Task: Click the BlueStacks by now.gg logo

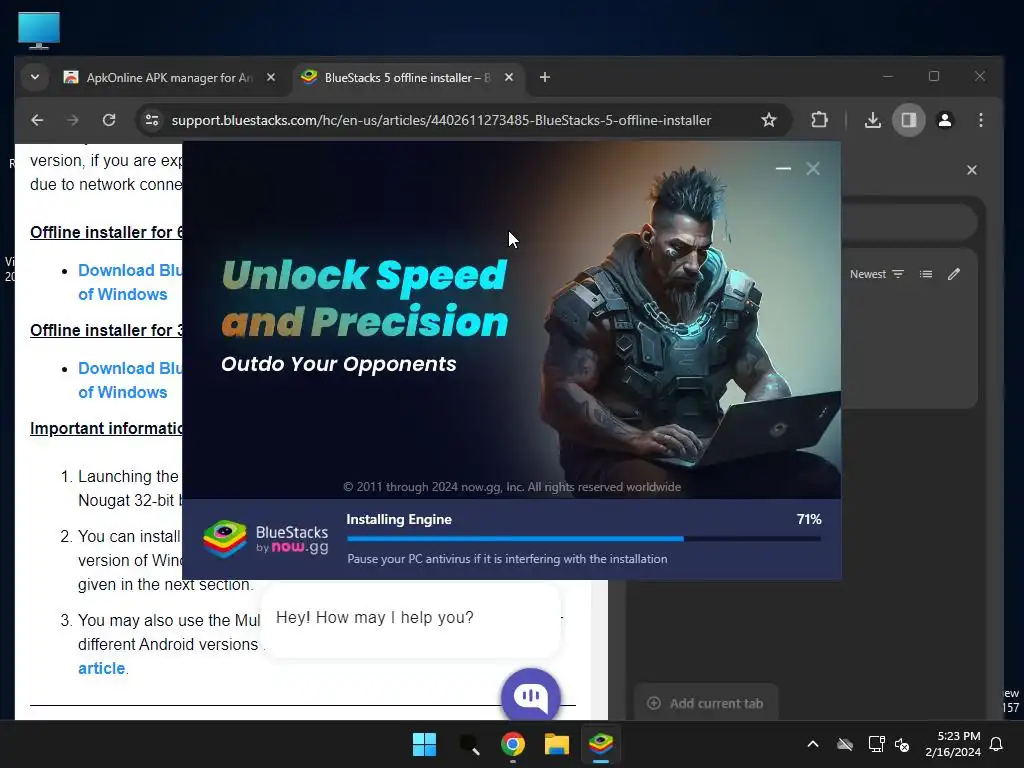Action: [x=266, y=539]
